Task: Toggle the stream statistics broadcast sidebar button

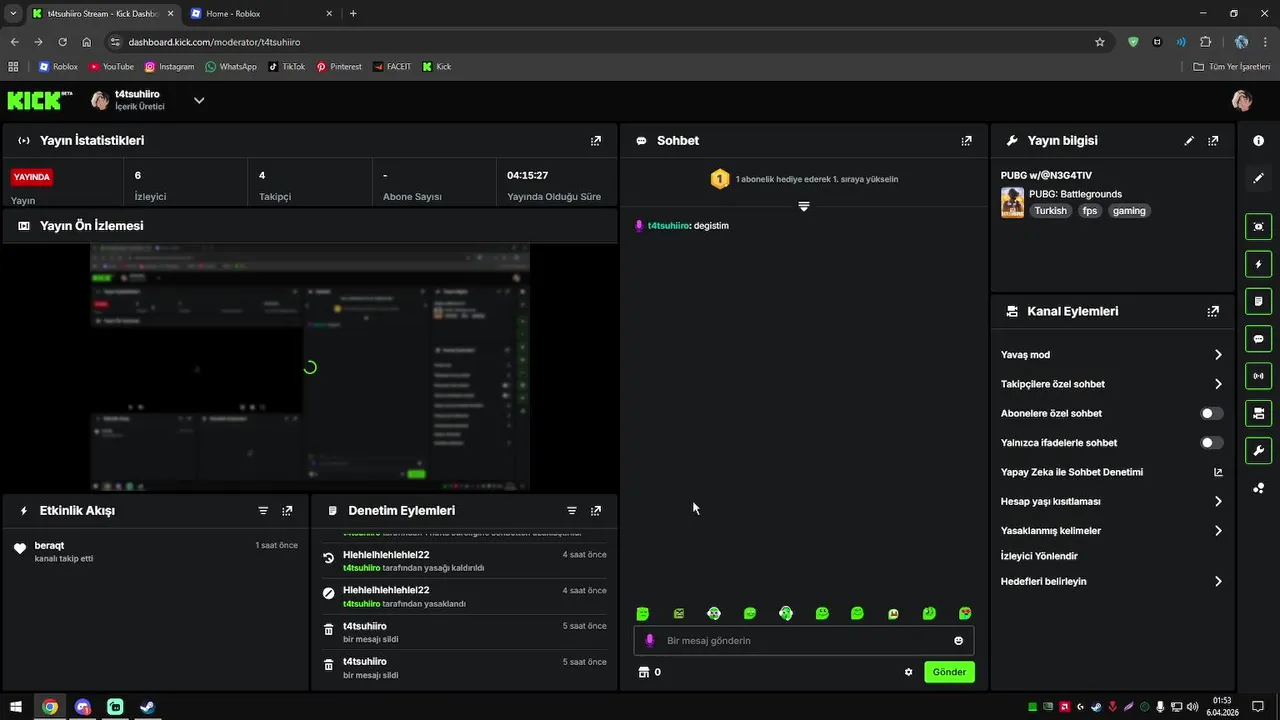Action: pos(1258,376)
